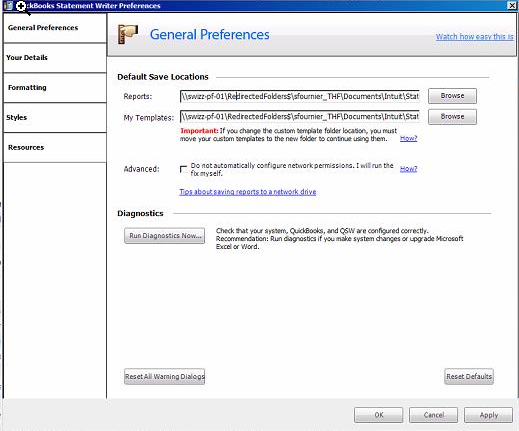Image resolution: width=519 pixels, height=431 pixels.
Task: Switch to Your Details tab
Action: tap(55, 58)
